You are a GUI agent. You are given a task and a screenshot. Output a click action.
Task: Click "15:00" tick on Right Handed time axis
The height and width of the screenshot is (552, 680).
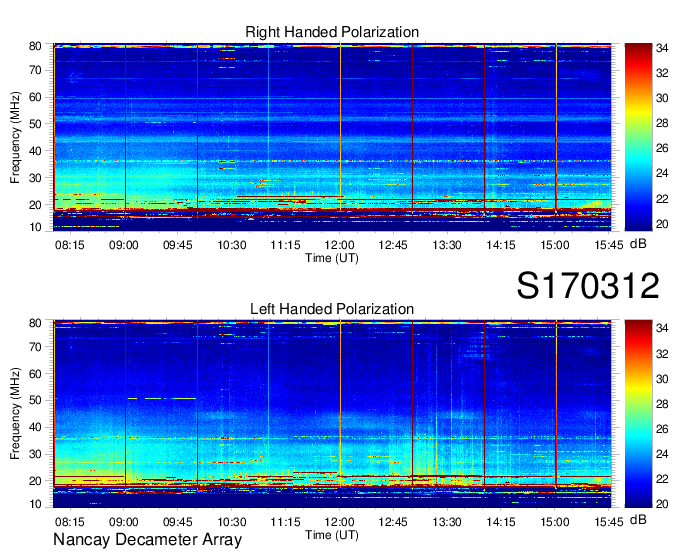[555, 245]
